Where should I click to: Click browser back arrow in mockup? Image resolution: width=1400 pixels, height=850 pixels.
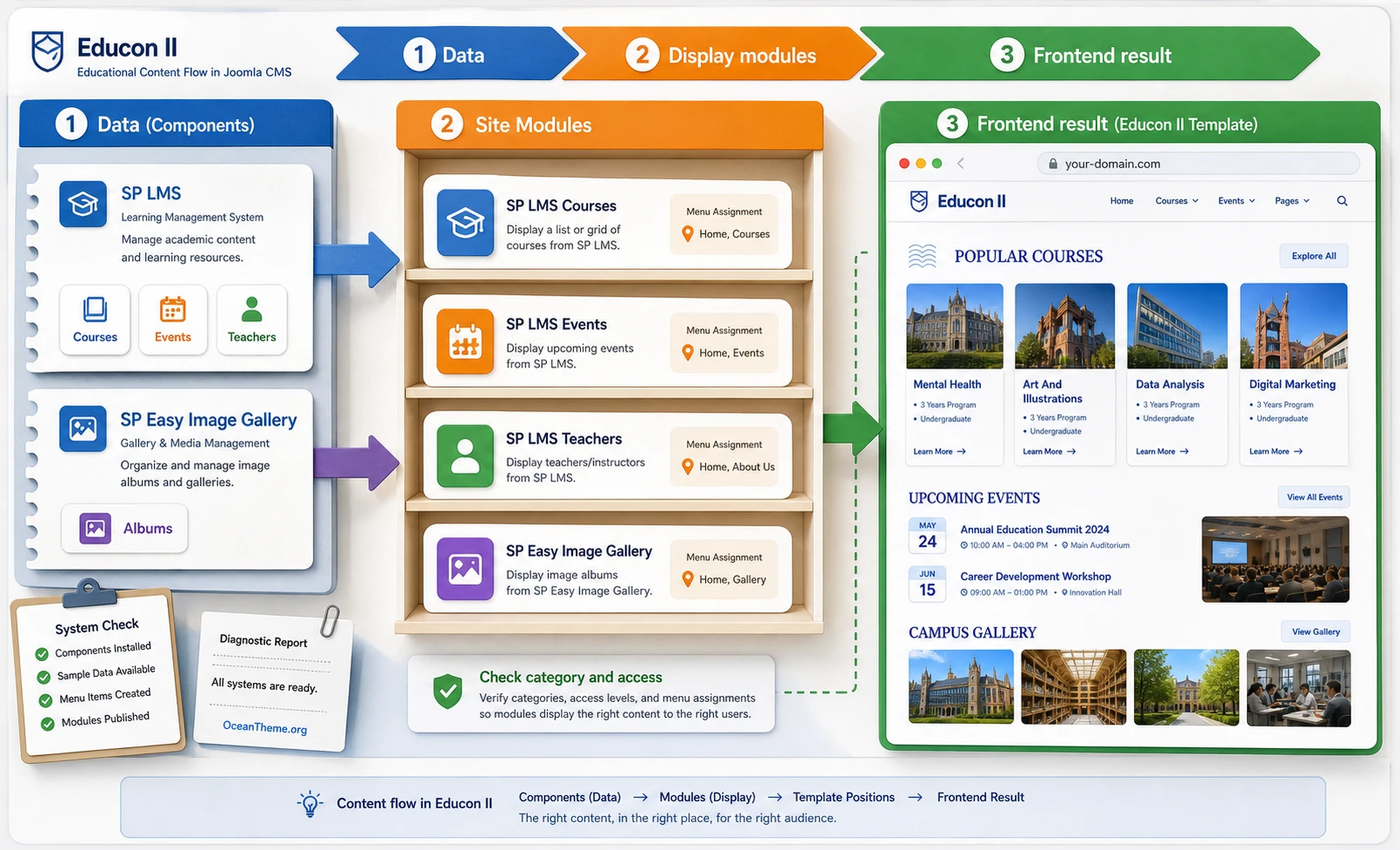(961, 163)
